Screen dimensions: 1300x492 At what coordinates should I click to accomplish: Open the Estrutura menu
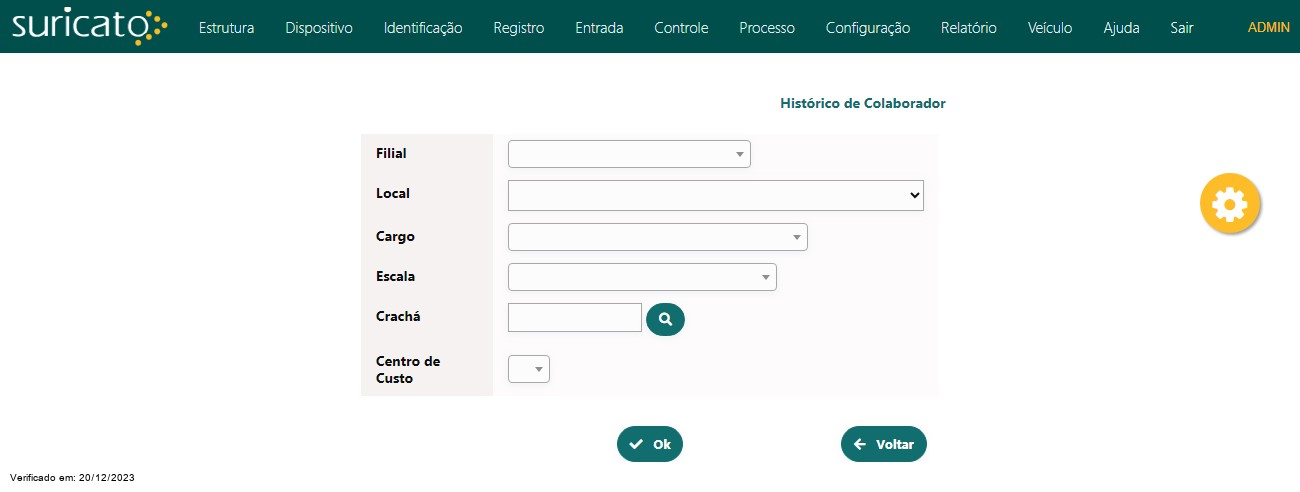click(226, 28)
